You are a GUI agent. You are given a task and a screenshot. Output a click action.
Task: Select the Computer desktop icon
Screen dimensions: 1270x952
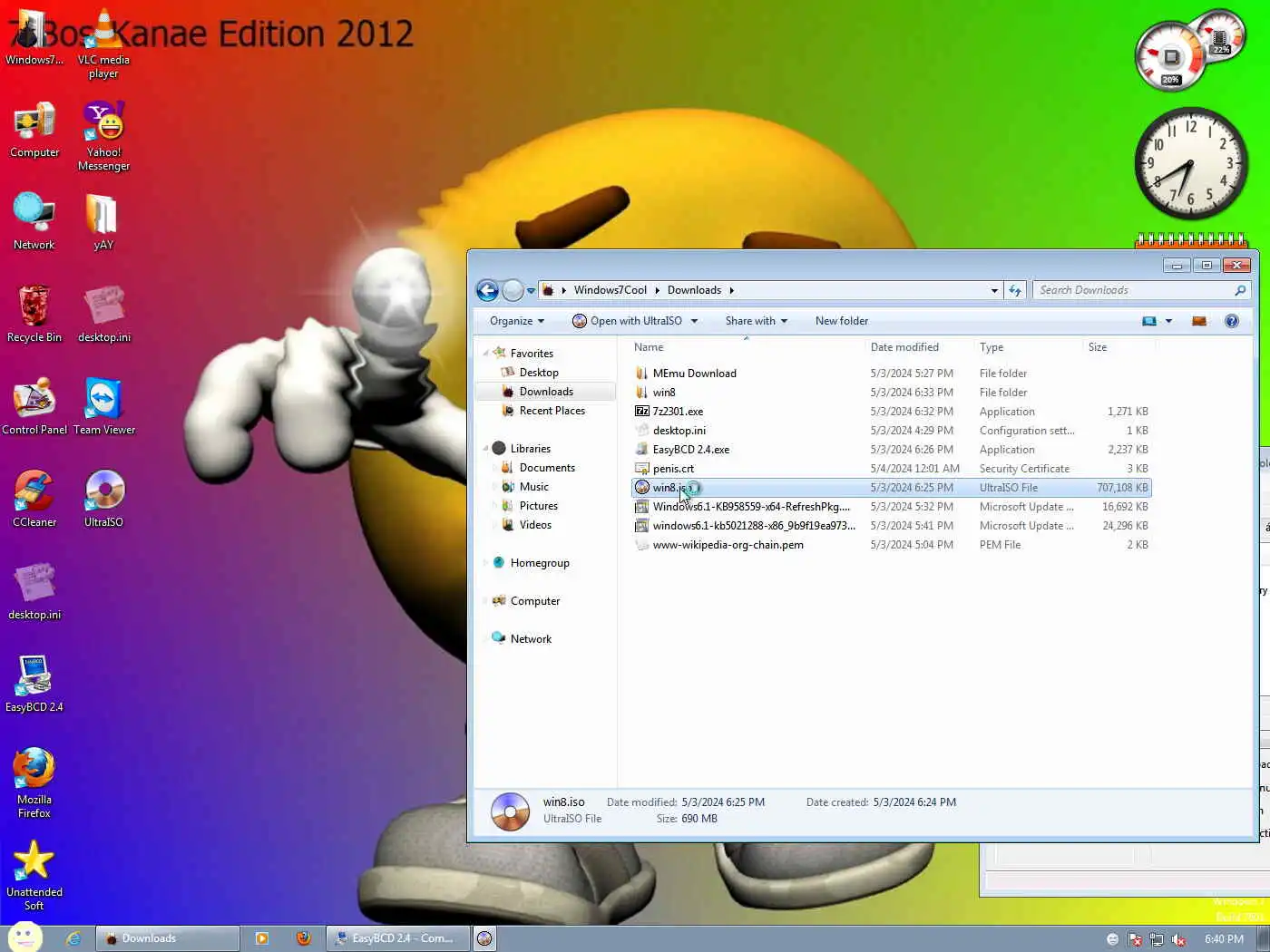34,131
